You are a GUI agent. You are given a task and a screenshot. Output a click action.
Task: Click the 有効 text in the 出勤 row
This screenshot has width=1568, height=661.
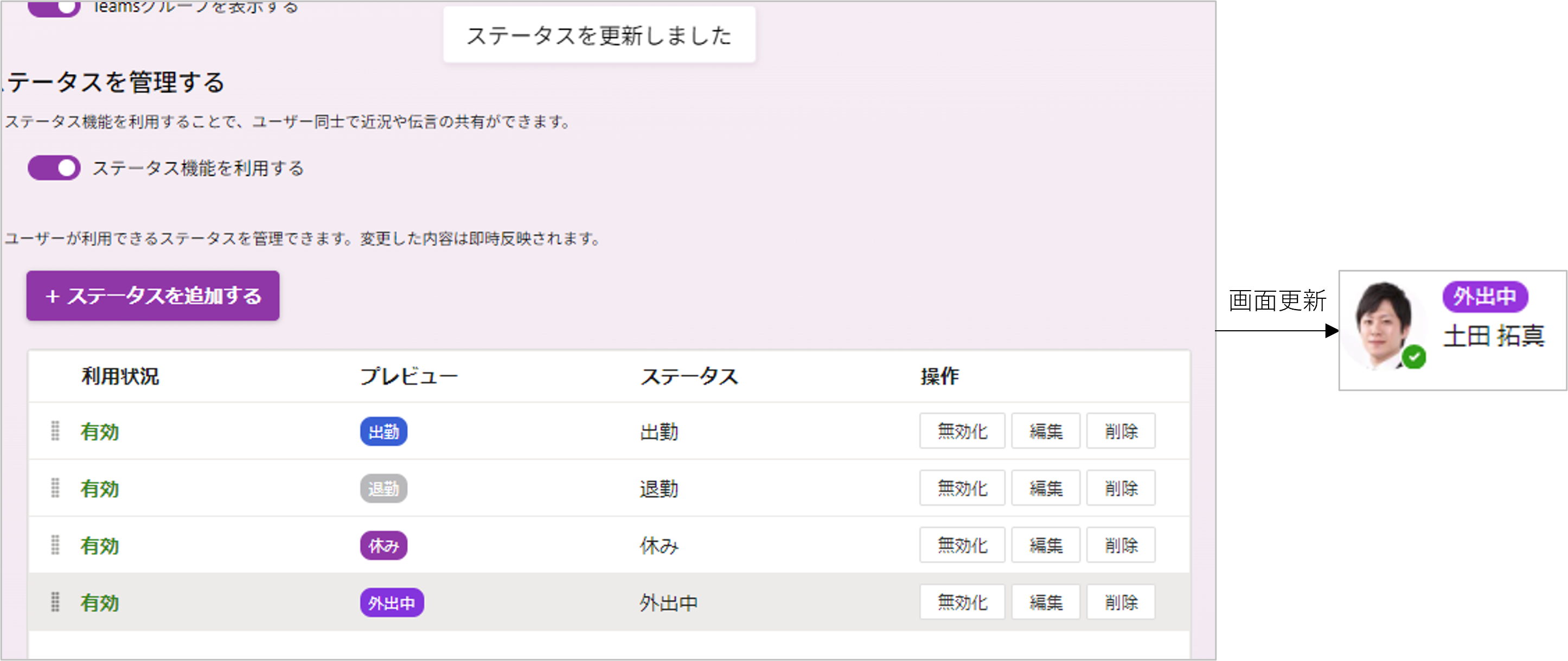[x=100, y=432]
